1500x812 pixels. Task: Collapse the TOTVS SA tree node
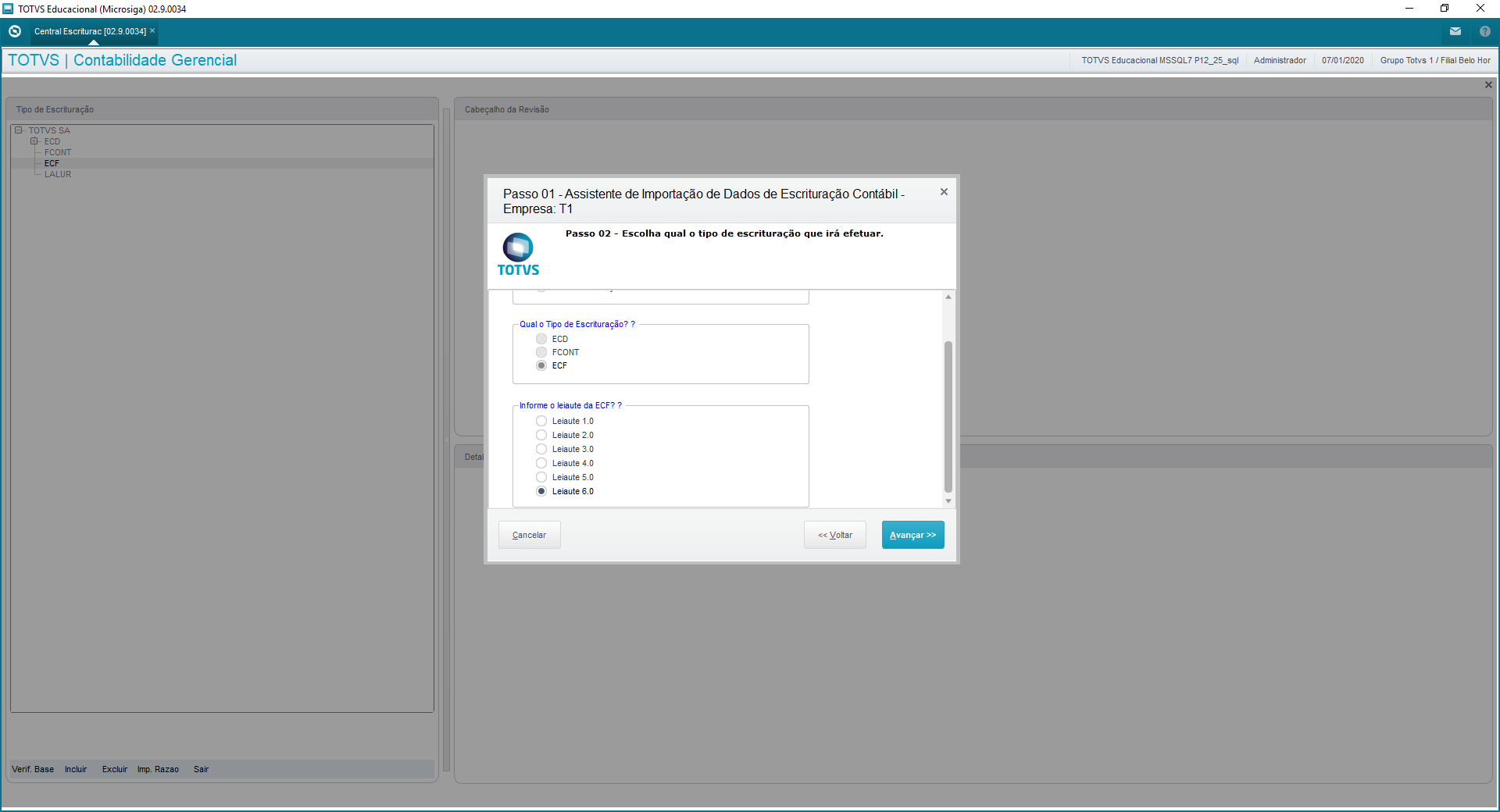18,130
